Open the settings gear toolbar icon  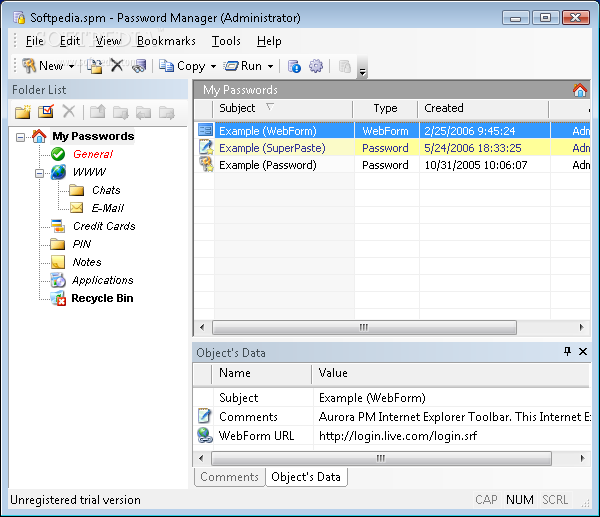click(316, 66)
